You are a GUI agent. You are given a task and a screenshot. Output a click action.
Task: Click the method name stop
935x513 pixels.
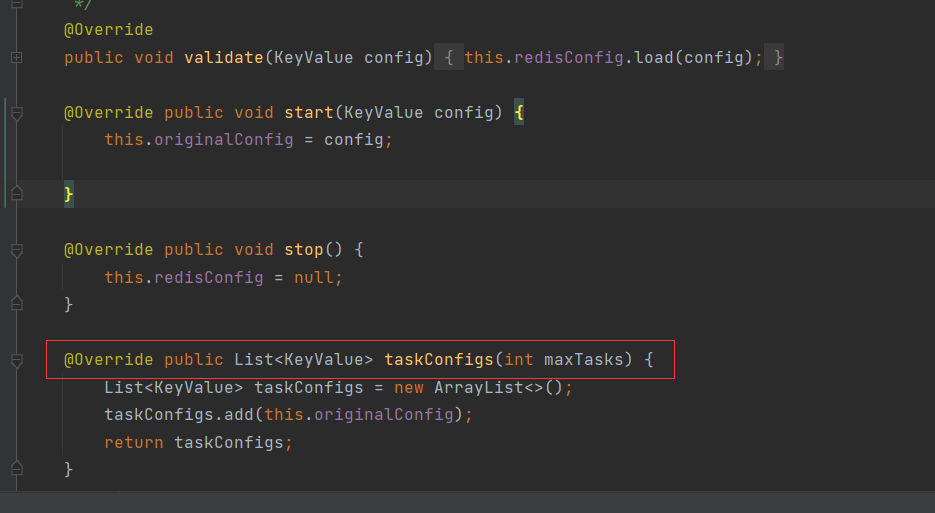pos(304,249)
